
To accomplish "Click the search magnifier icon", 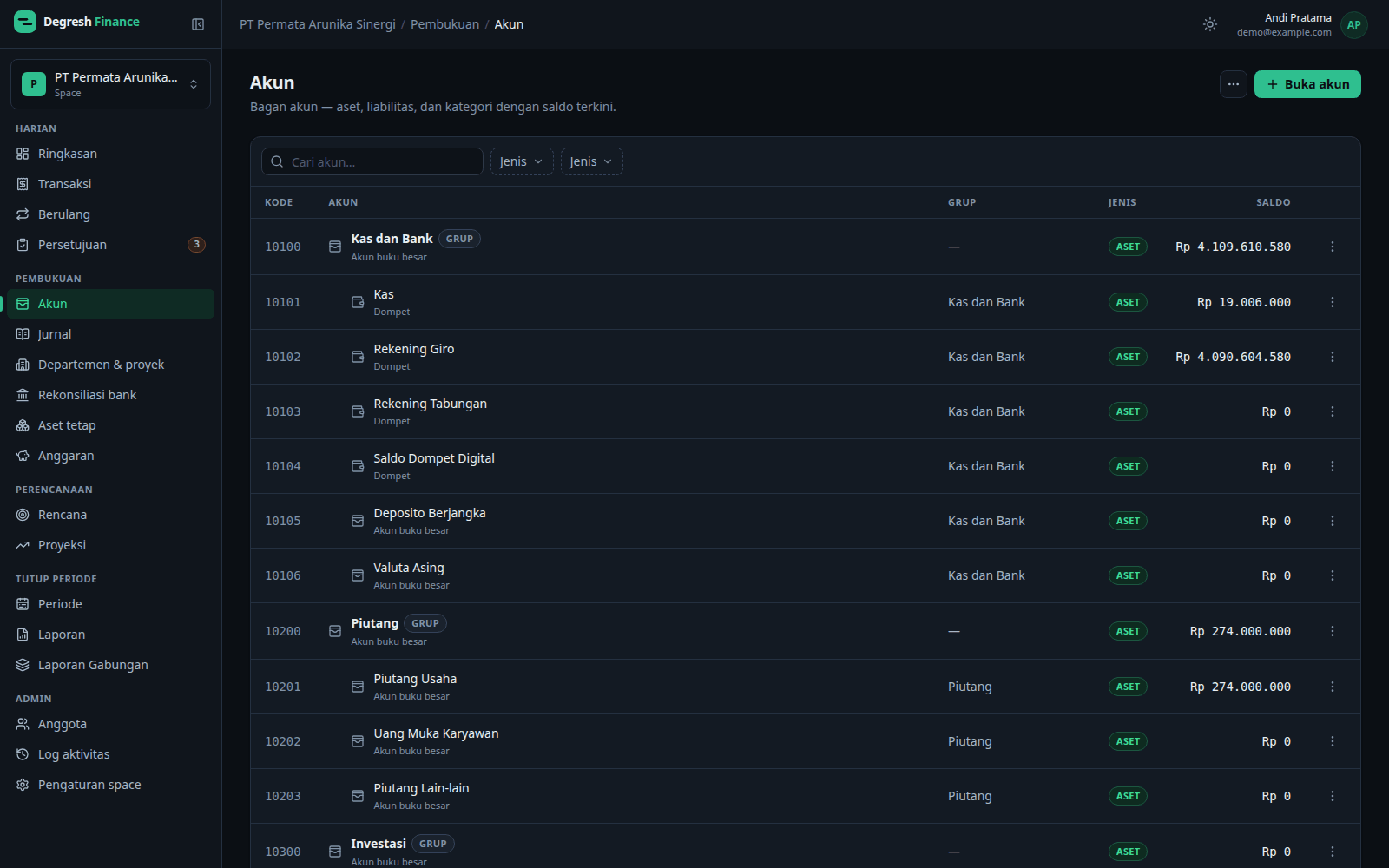I will tap(277, 161).
